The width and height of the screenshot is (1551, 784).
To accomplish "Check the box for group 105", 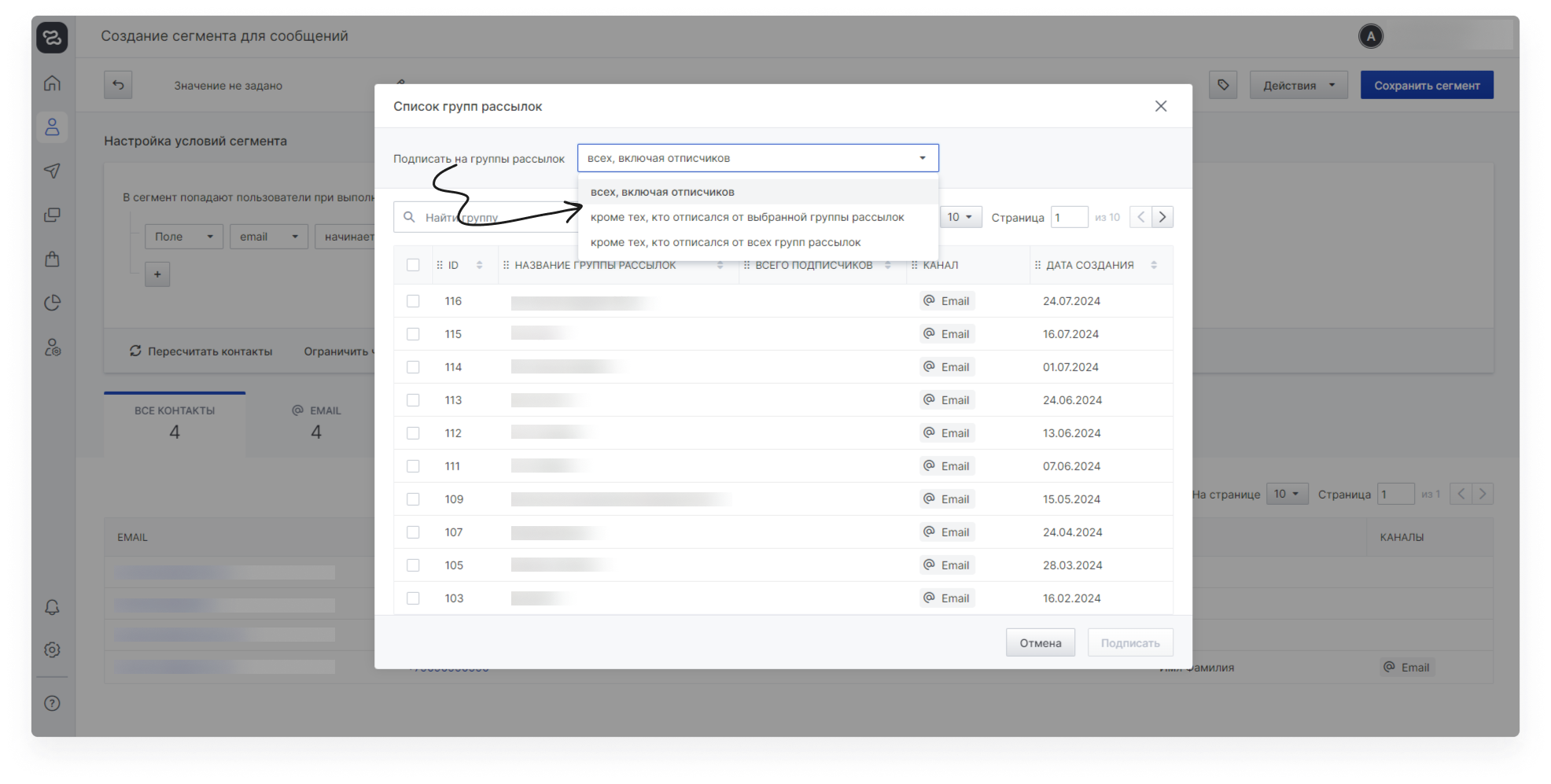I will click(x=413, y=565).
